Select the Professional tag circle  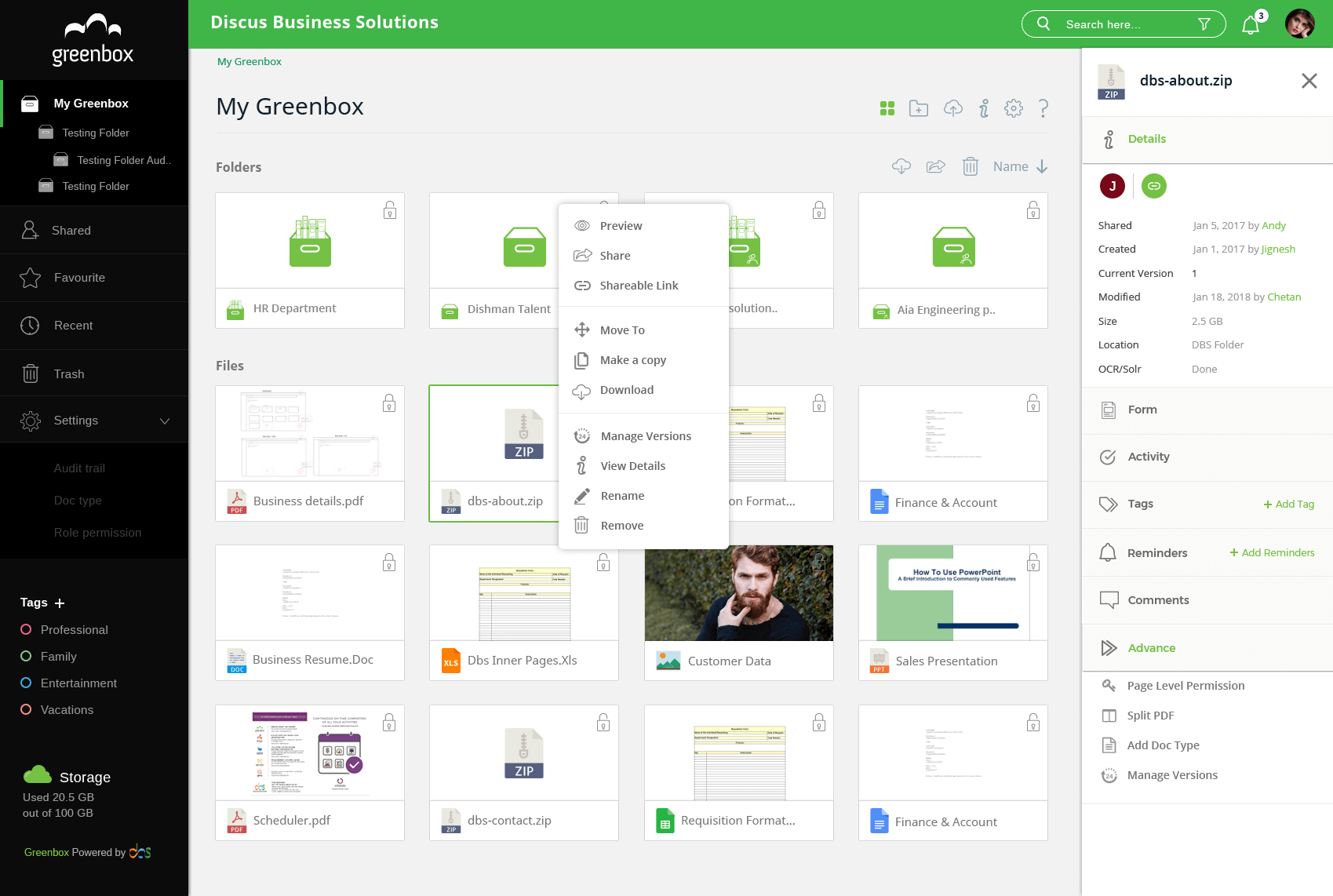[x=26, y=630]
